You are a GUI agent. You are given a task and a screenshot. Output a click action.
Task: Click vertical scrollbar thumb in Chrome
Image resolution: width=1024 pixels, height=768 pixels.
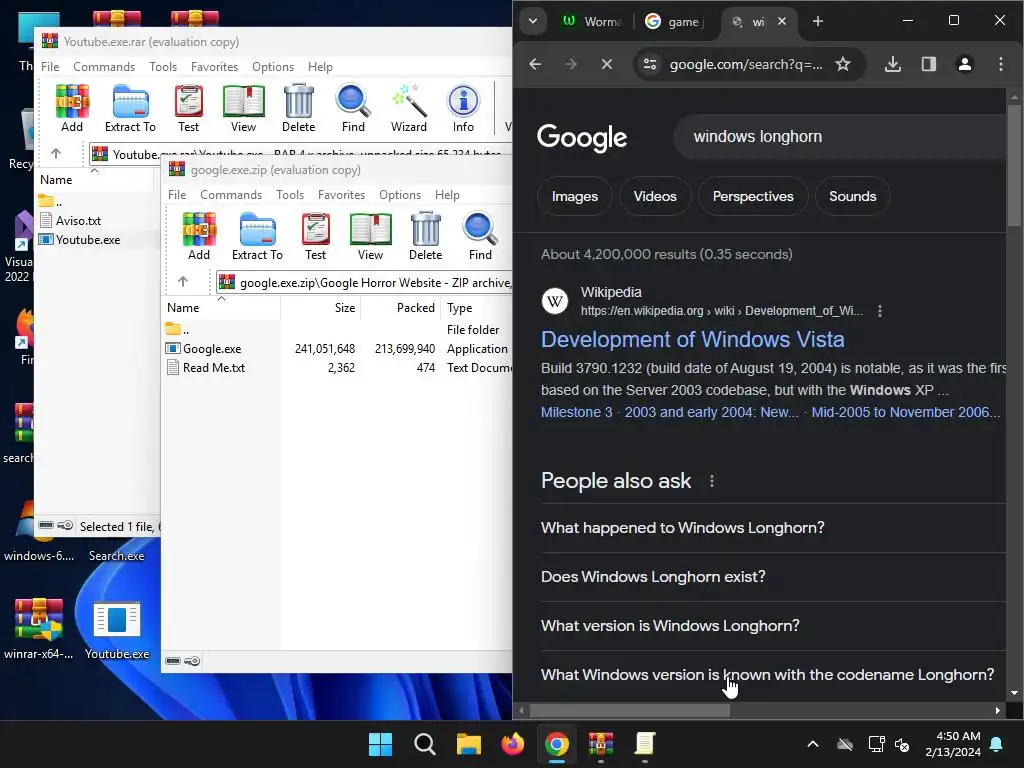click(1014, 165)
